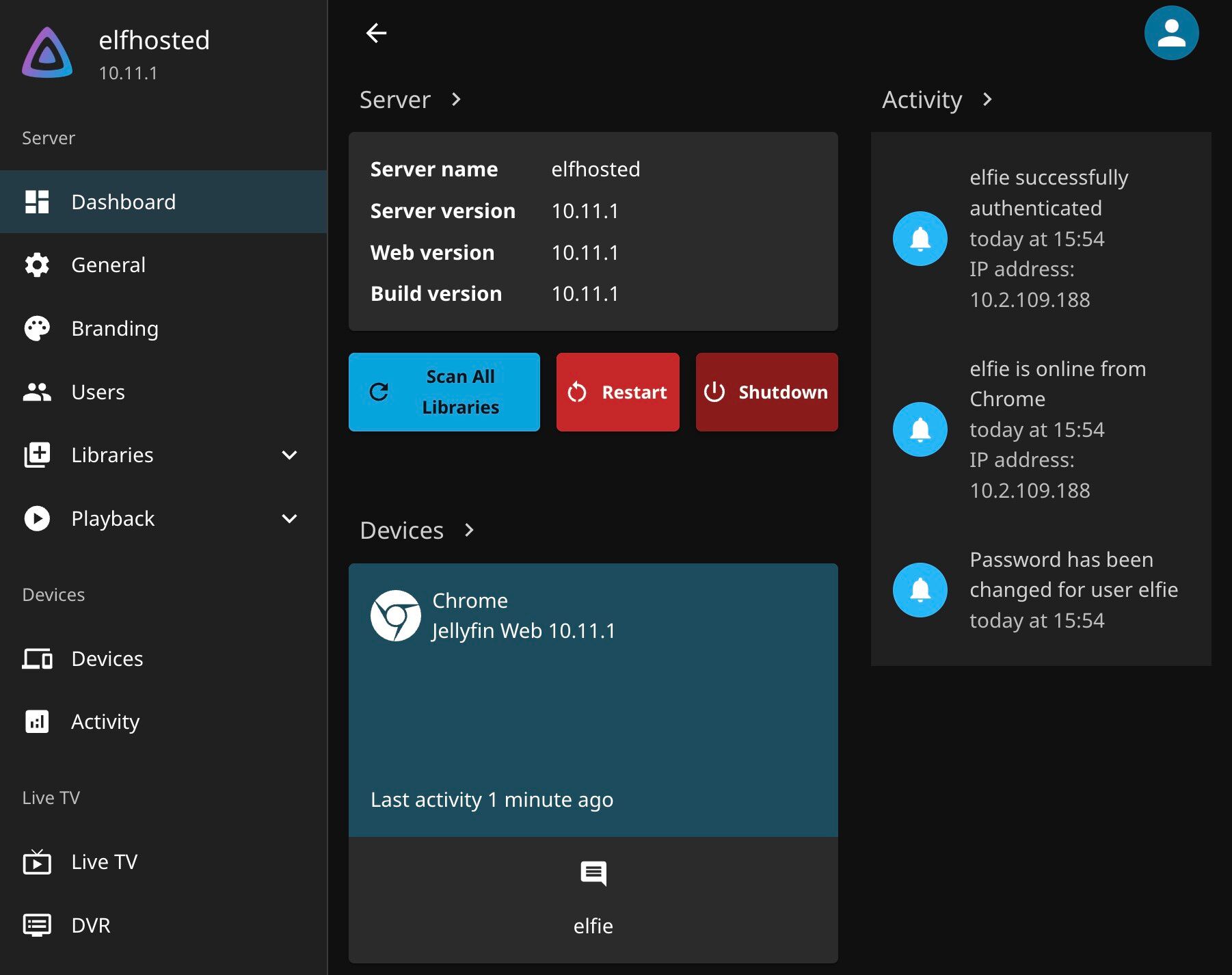Open the Activity heading link
1232x975 pixels.
coord(922,100)
